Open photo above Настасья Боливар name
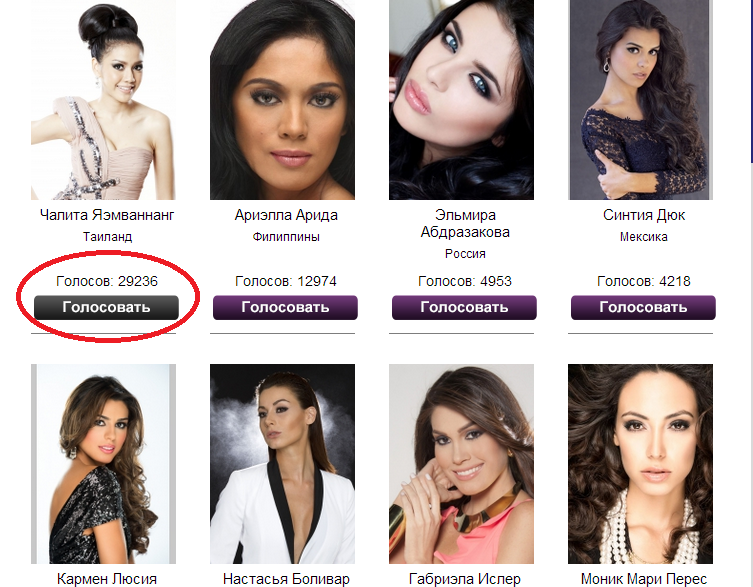Viewport: 753px width, 587px height. click(x=282, y=464)
